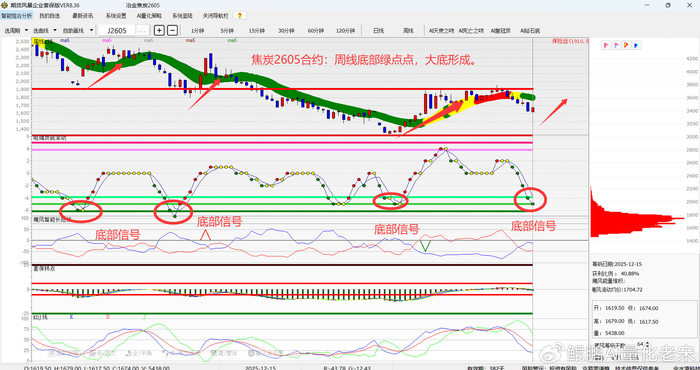Switch to the 120分钟 period
700x370 pixels.
click(345, 31)
